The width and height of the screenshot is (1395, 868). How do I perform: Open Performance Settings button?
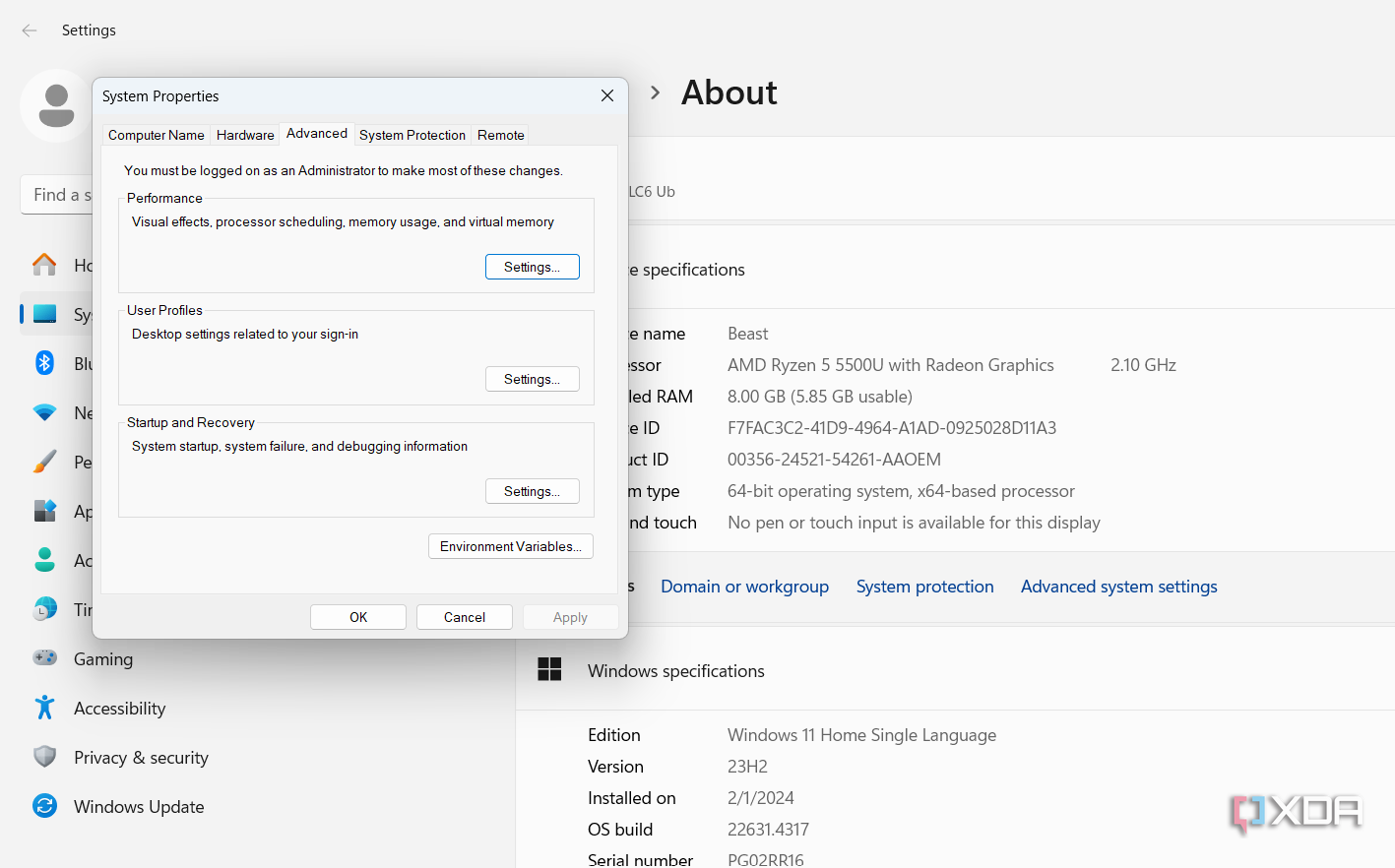pos(532,268)
